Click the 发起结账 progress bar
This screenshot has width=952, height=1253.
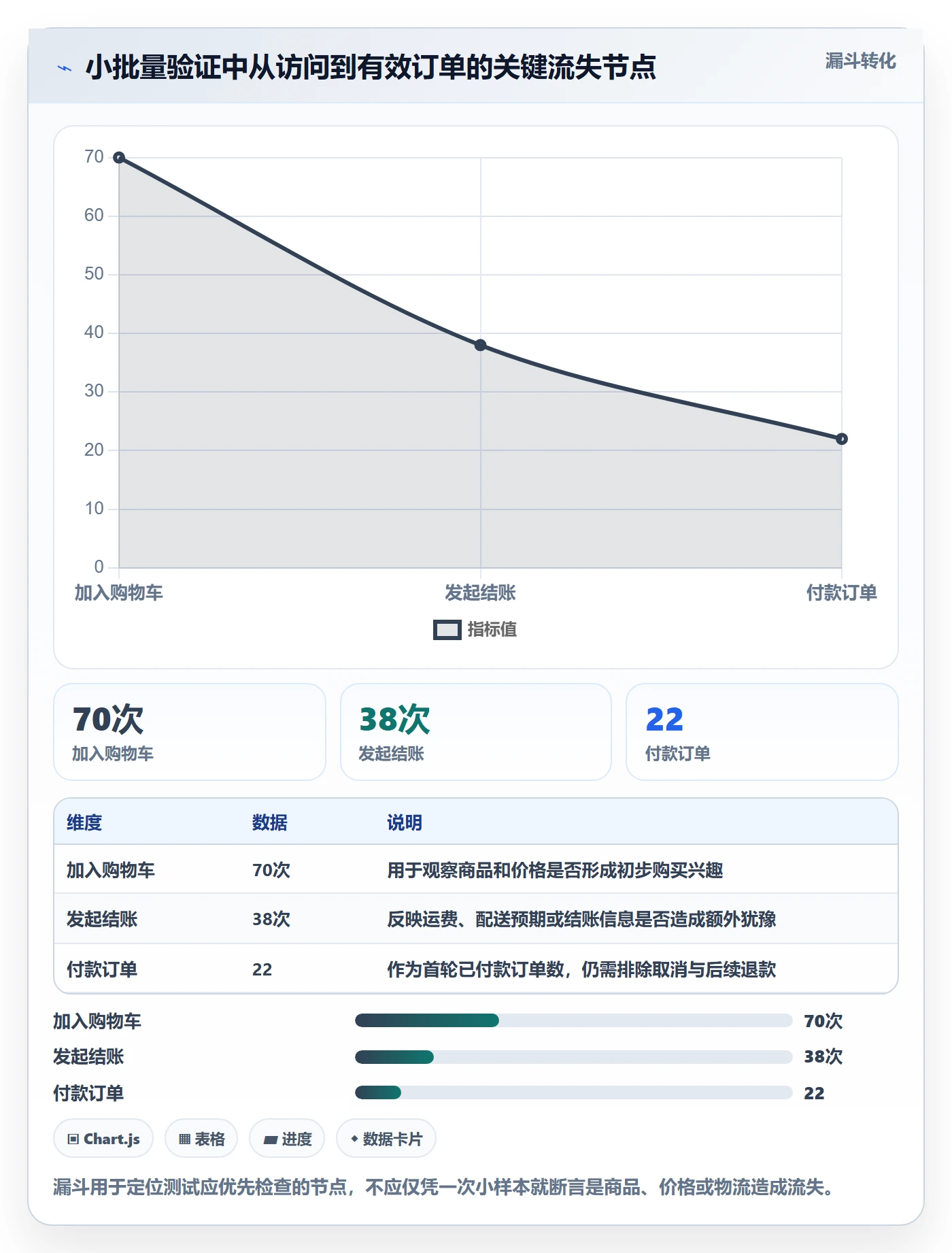pos(574,1056)
